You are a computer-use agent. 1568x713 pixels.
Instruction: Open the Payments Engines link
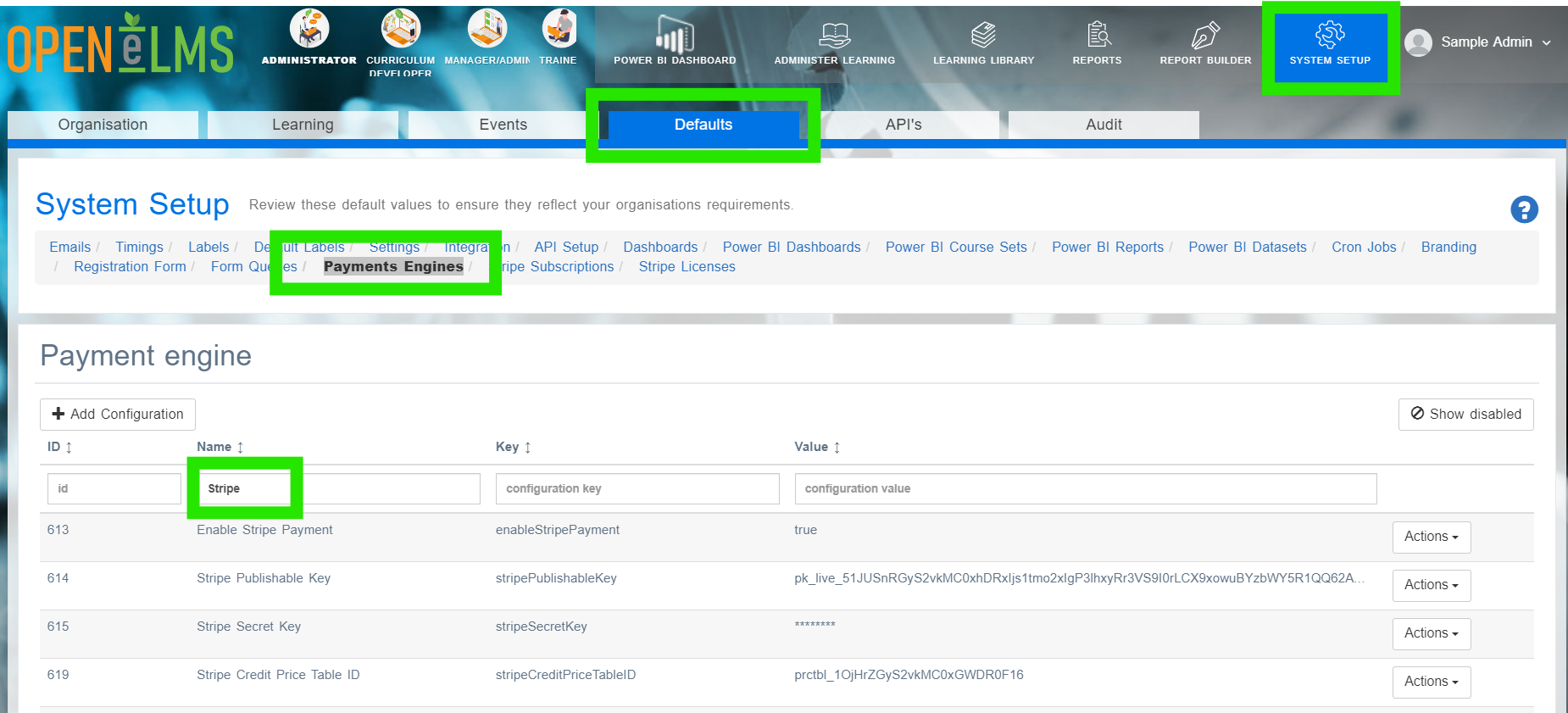[x=393, y=267]
